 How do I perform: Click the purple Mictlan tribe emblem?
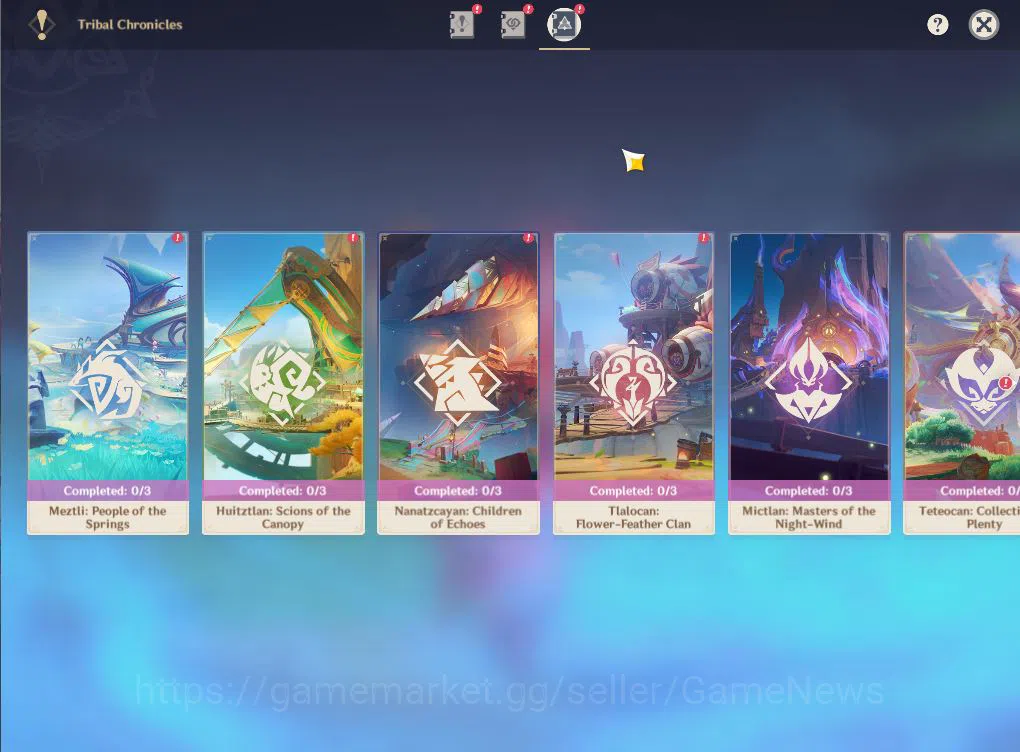[x=808, y=383]
